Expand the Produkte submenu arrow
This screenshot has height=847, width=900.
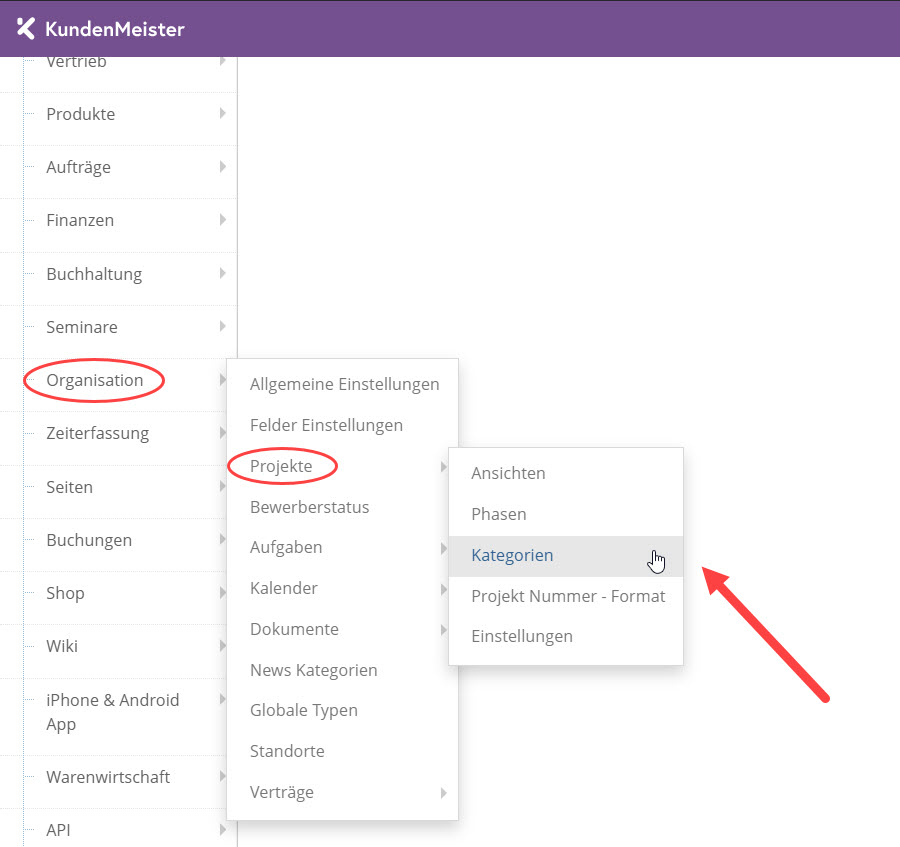[x=223, y=114]
